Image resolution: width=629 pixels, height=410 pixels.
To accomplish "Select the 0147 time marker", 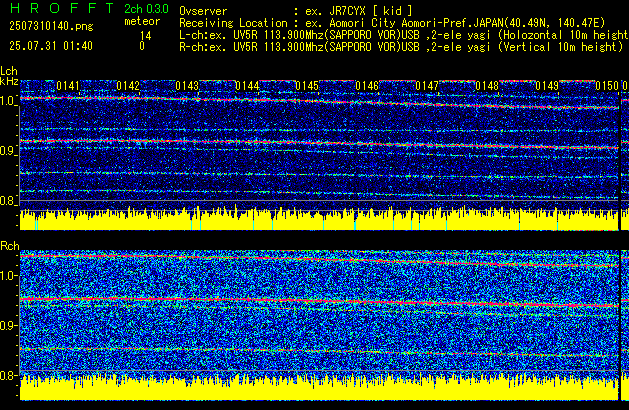I will (427, 86).
